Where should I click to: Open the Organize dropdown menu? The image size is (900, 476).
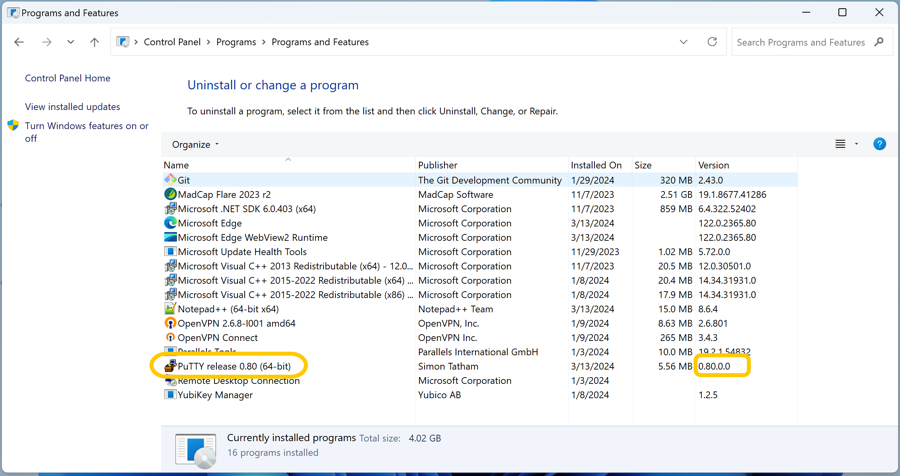coord(195,144)
